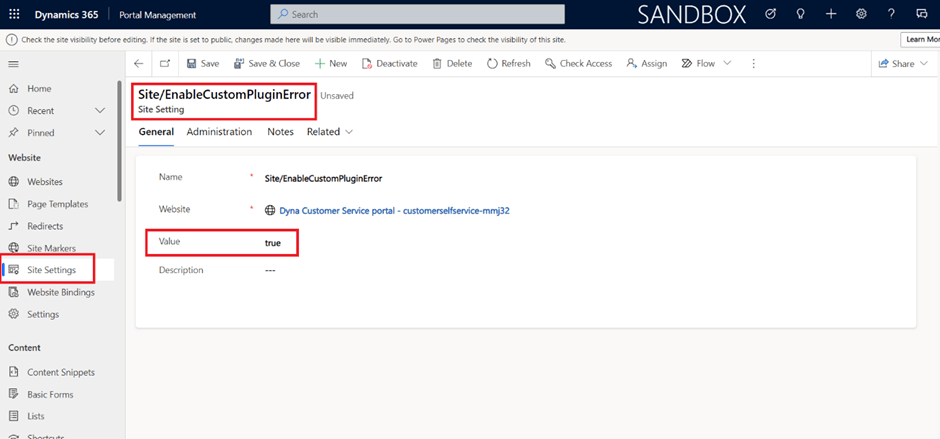
Task: Expand the Recent section in sidebar
Action: click(99, 110)
